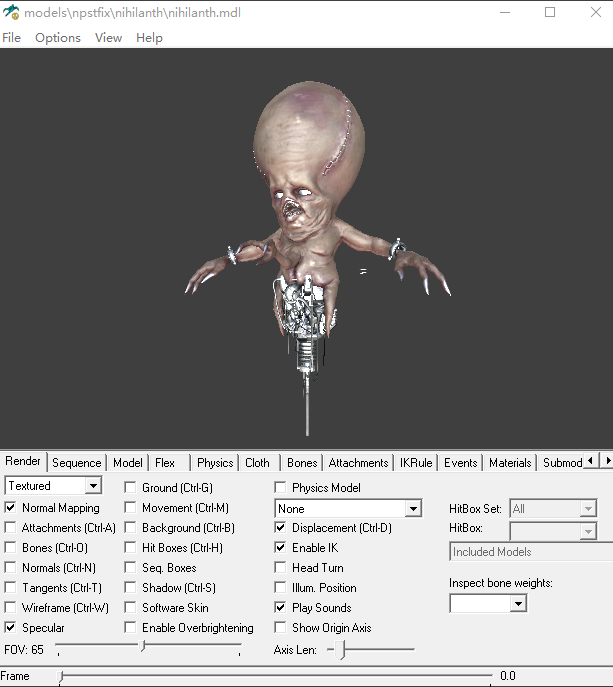Enable Tangents (Ctrl-T) checkbox
This screenshot has width=613, height=687.
click(x=11, y=588)
